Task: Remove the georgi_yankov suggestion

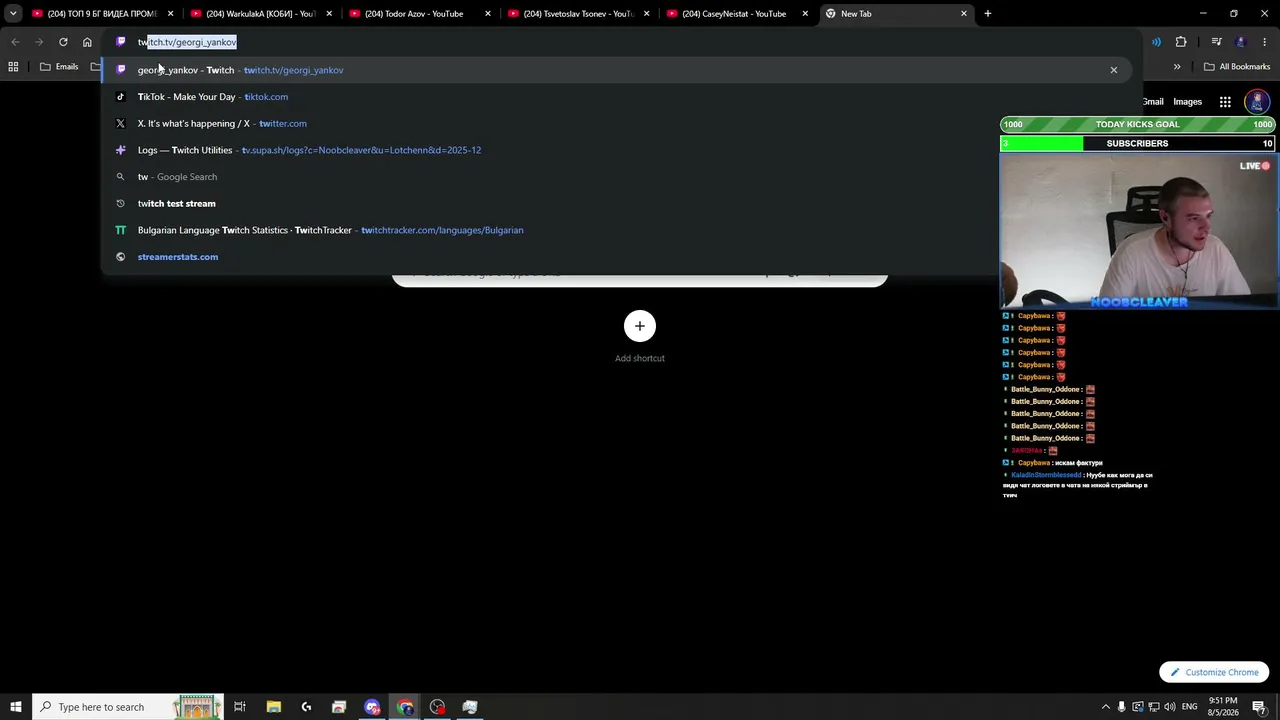Action: tap(1114, 70)
